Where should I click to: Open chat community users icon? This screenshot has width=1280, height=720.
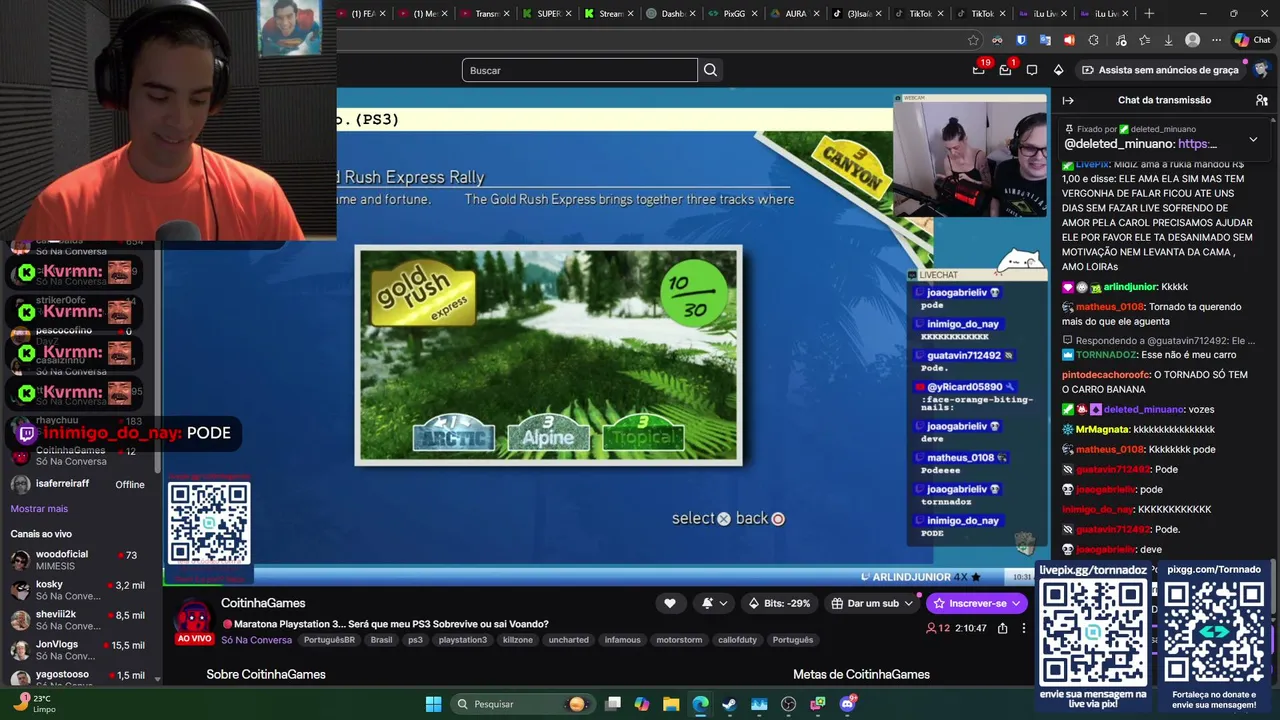[1262, 100]
